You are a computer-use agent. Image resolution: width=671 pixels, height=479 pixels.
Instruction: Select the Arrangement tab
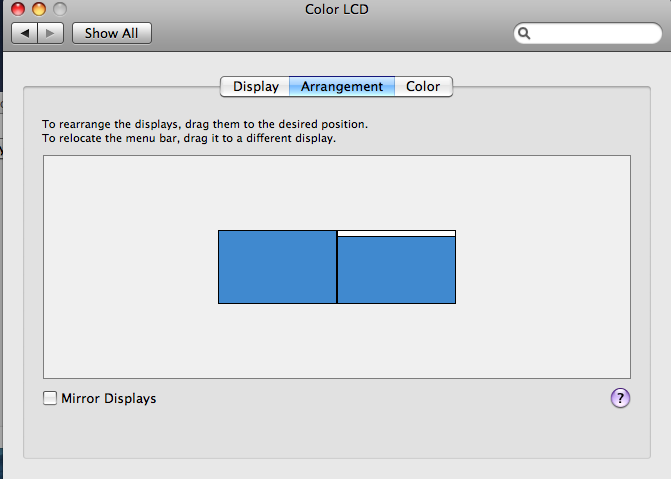pyautogui.click(x=342, y=86)
